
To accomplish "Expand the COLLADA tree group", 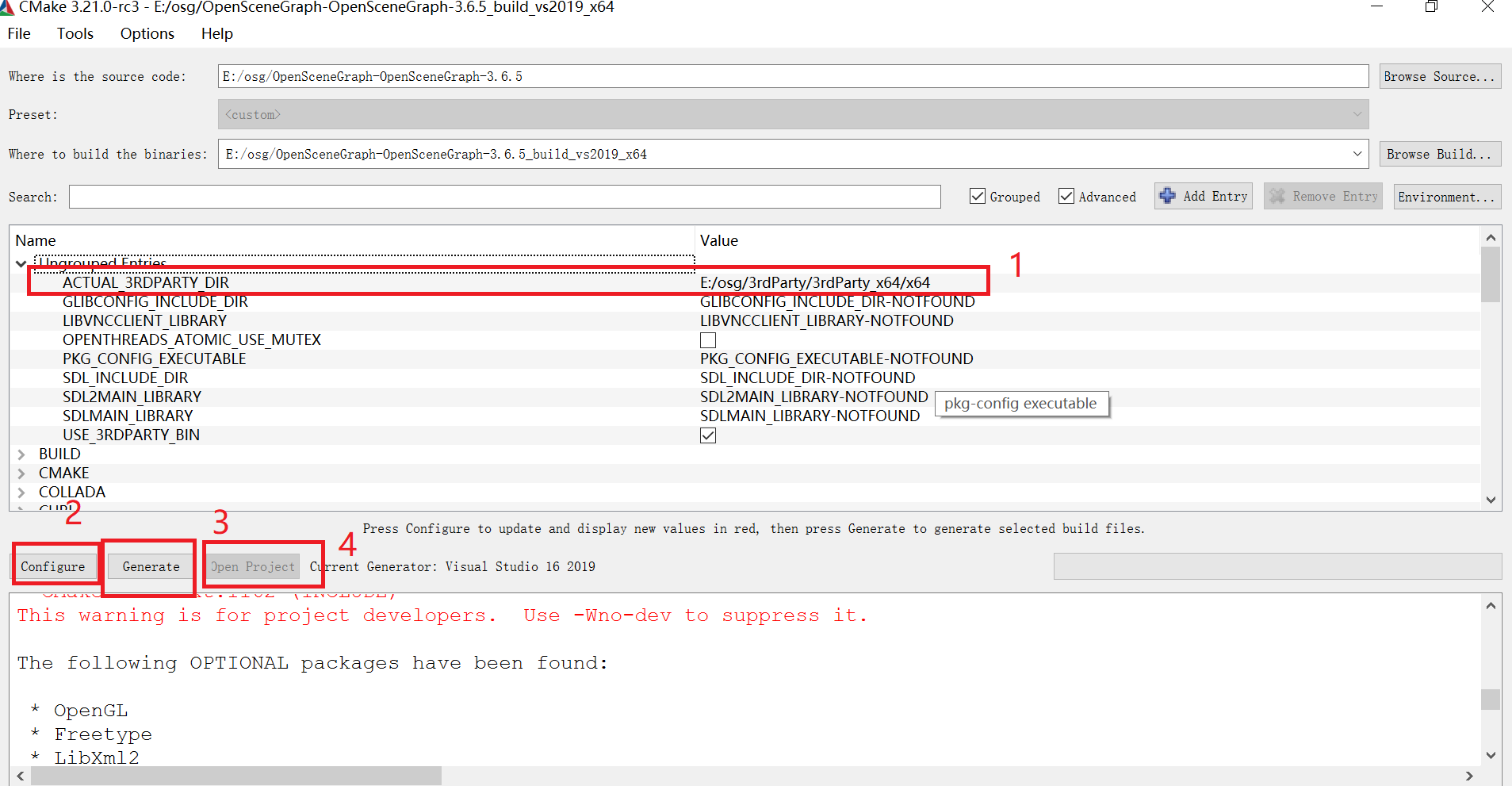I will coord(21,492).
